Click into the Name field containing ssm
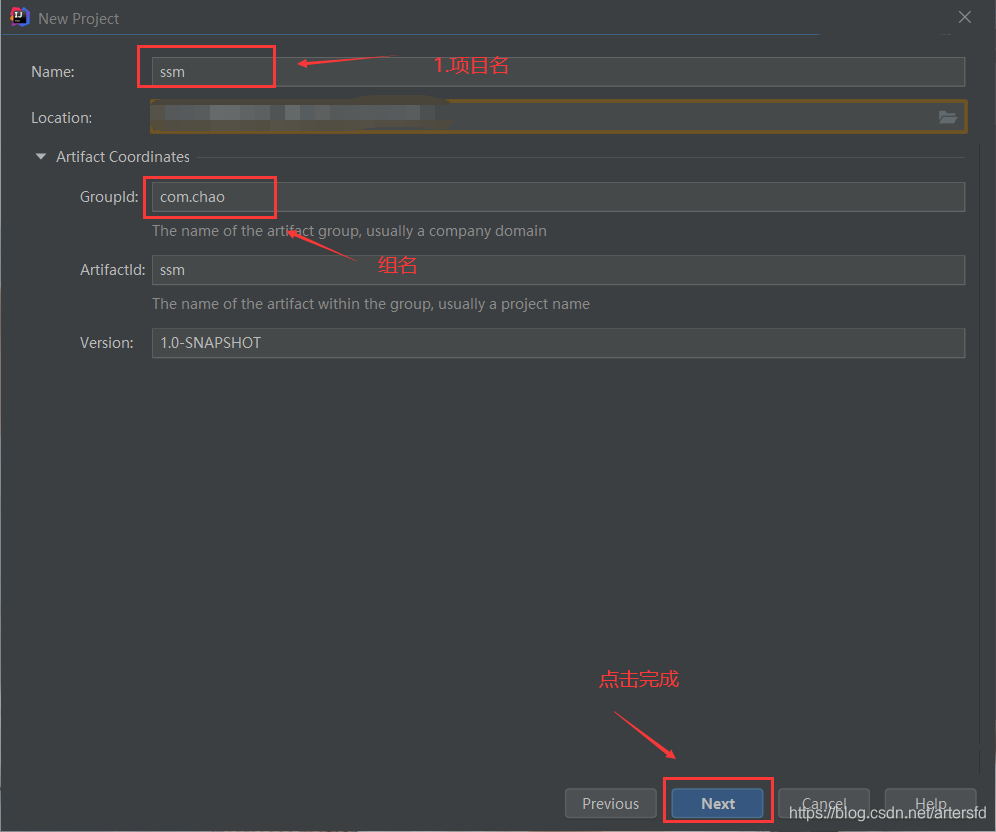996x832 pixels. [x=558, y=72]
